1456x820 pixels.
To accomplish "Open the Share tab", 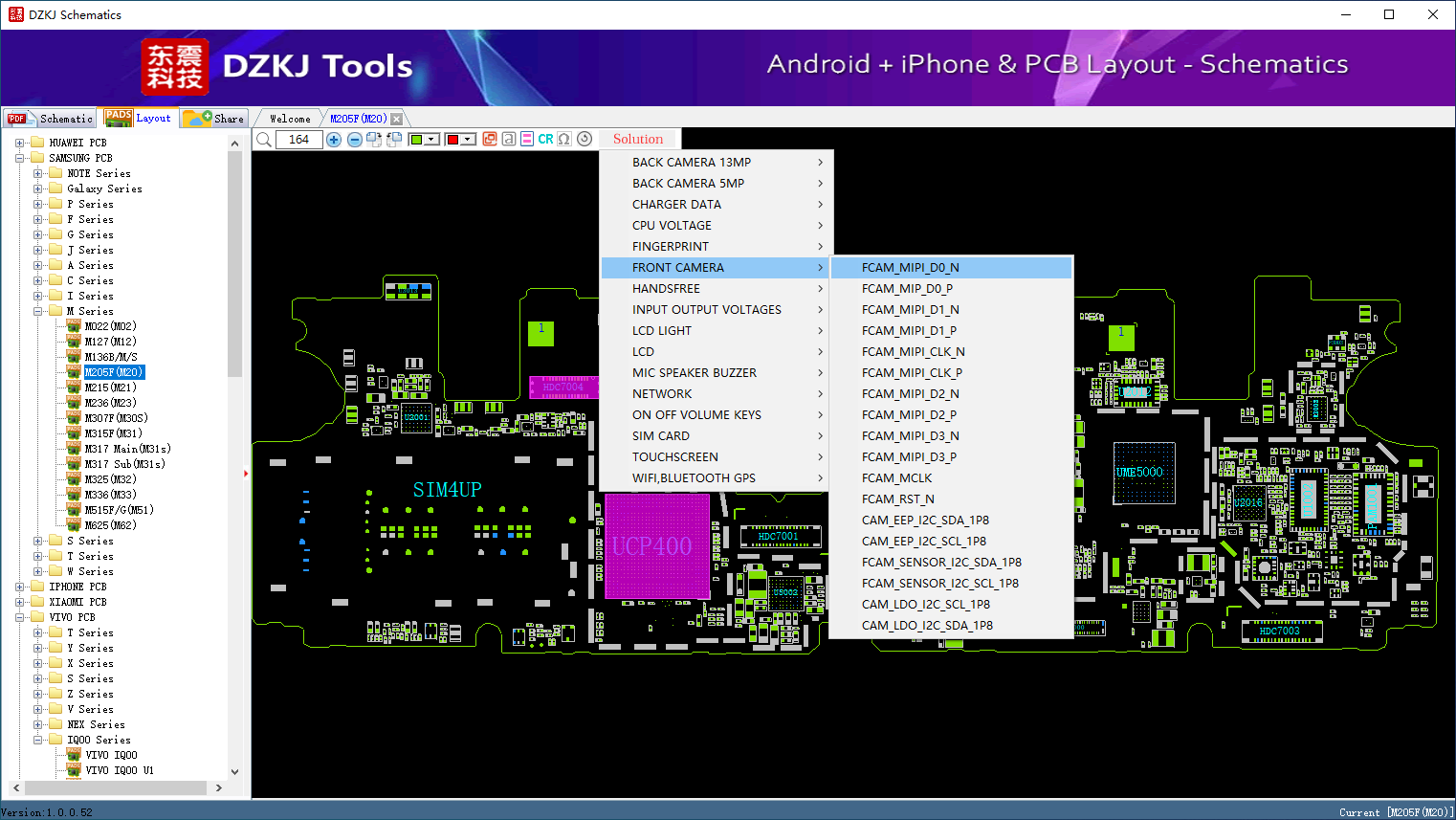I will 214,119.
